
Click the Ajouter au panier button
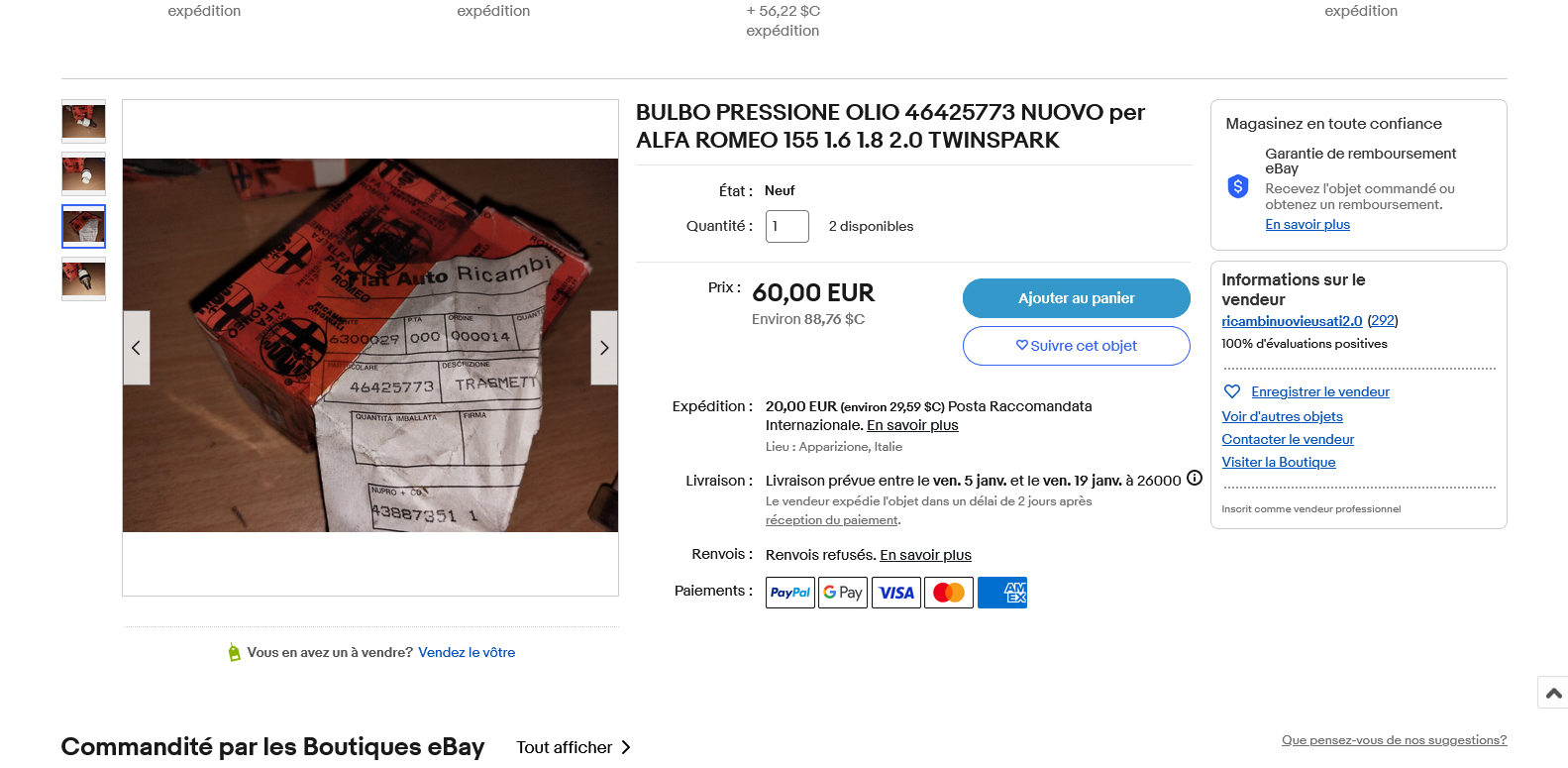[1077, 298]
